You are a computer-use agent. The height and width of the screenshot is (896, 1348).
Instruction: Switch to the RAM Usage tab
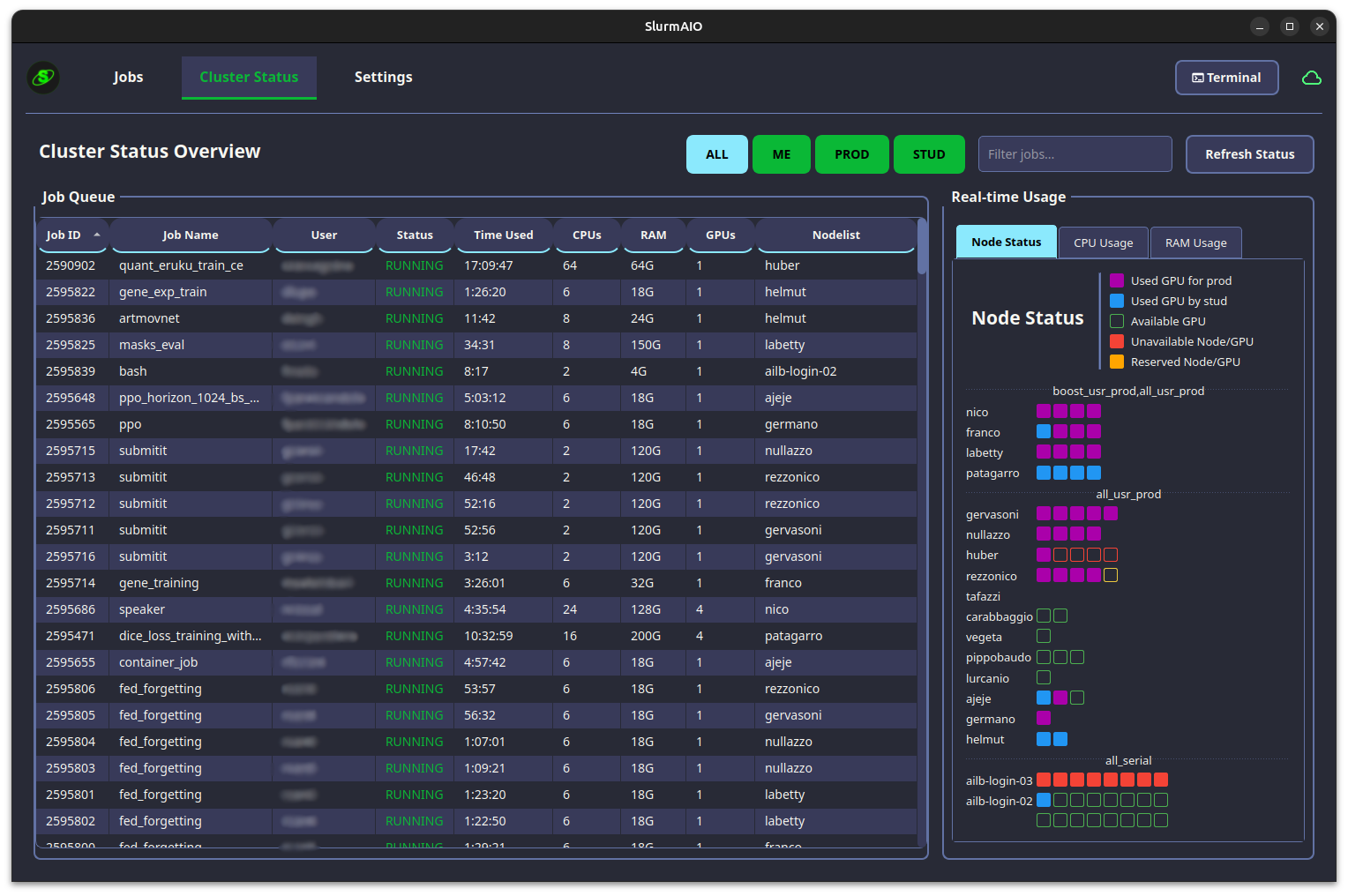(1195, 243)
